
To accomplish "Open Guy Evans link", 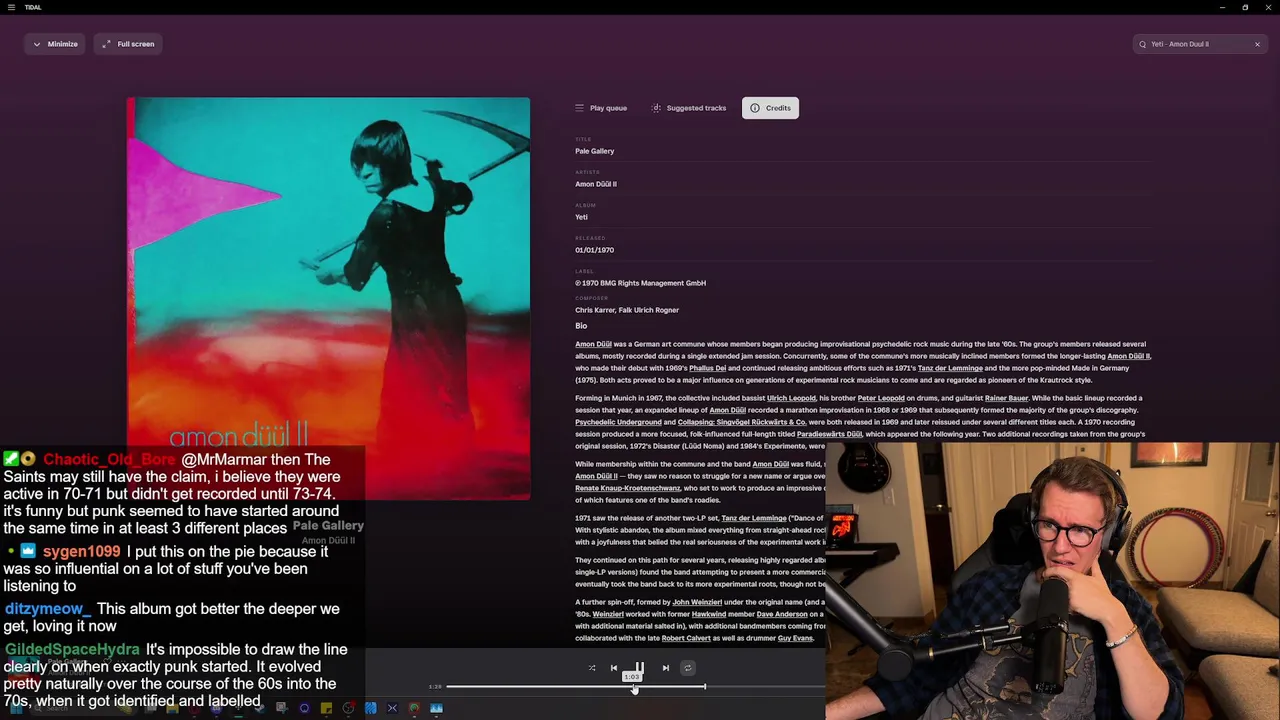I will pos(795,638).
